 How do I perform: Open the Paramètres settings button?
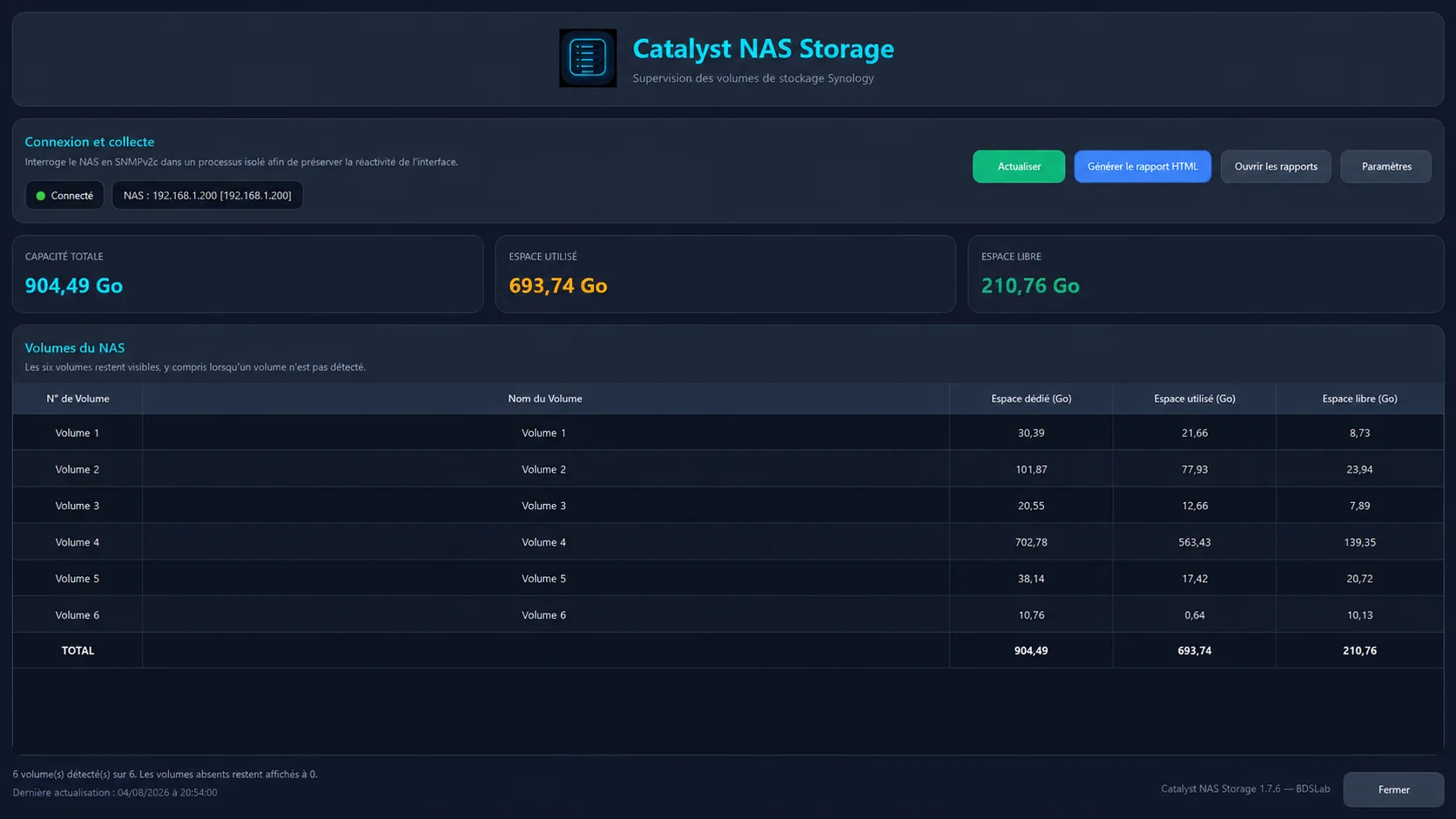(1386, 166)
